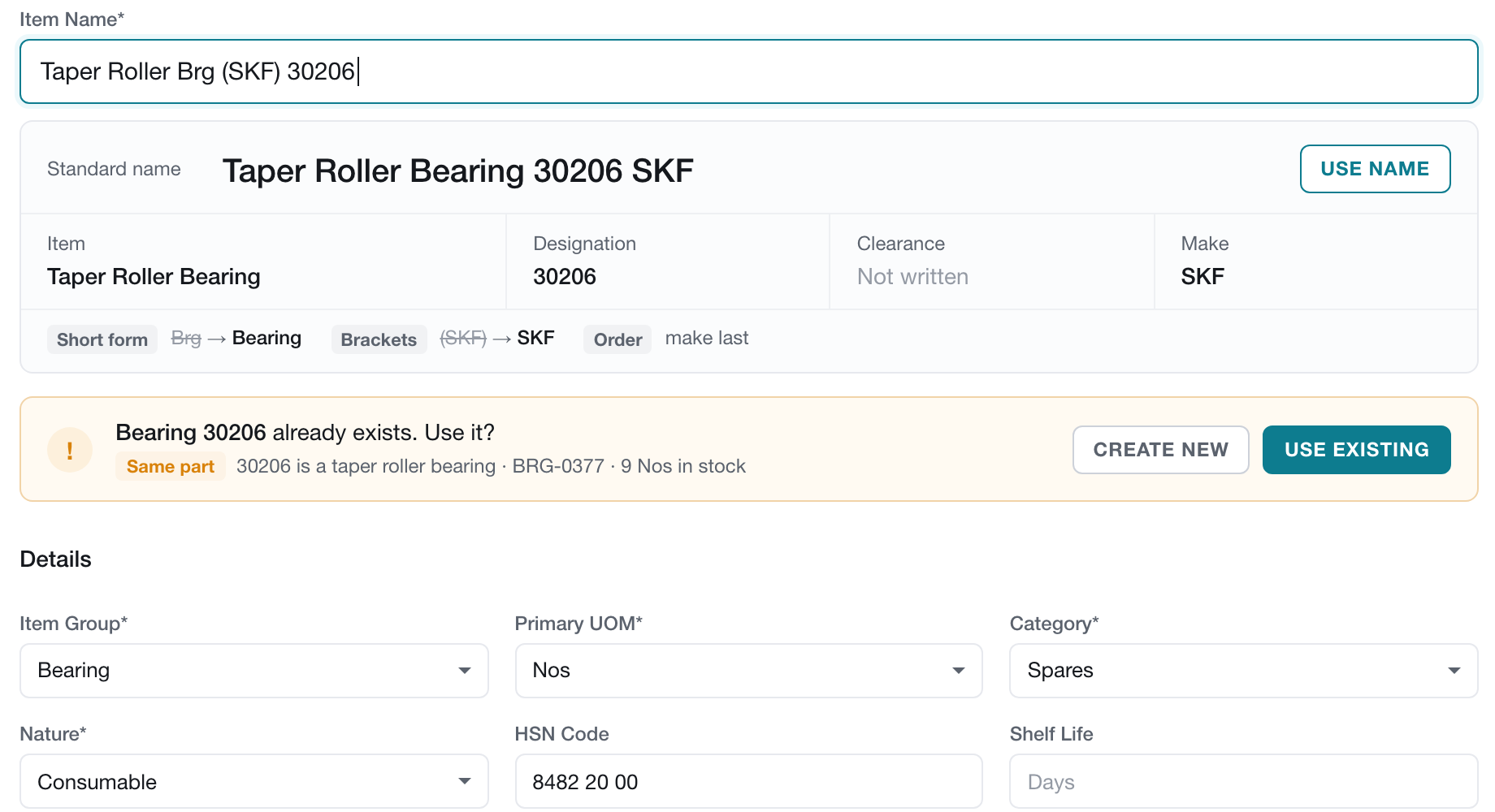Screen dimensions: 1495x812
Task: Expand the Nature dropdown showing Consumable
Action: click(x=253, y=782)
